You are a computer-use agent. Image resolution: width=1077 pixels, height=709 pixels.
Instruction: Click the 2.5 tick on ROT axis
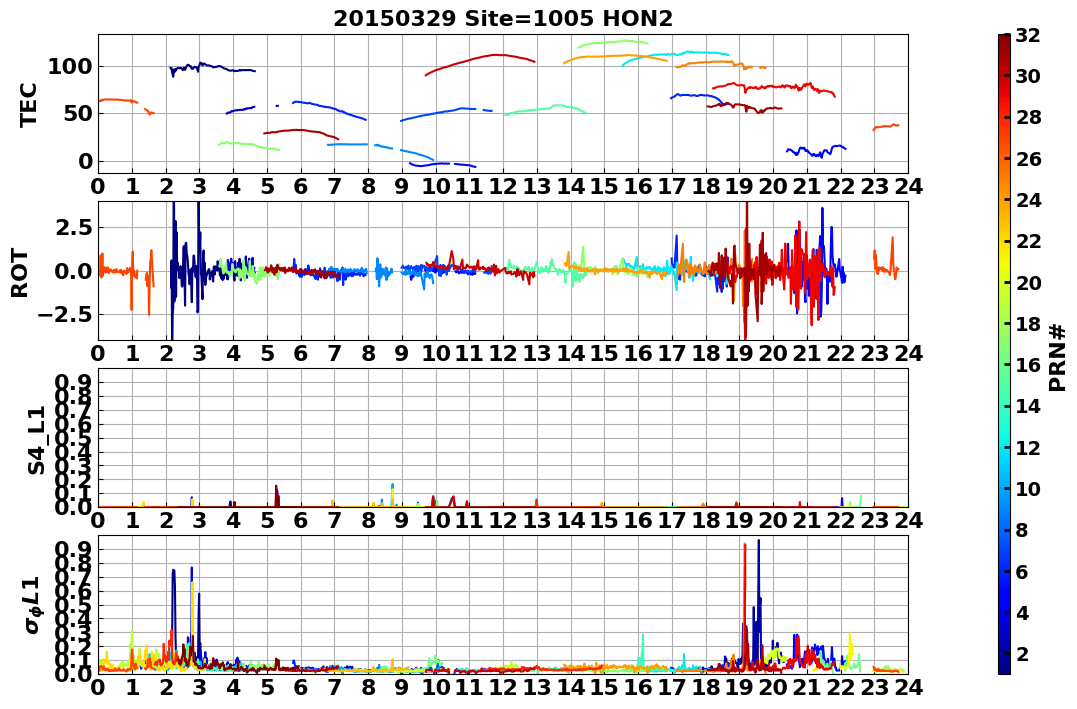click(75, 227)
